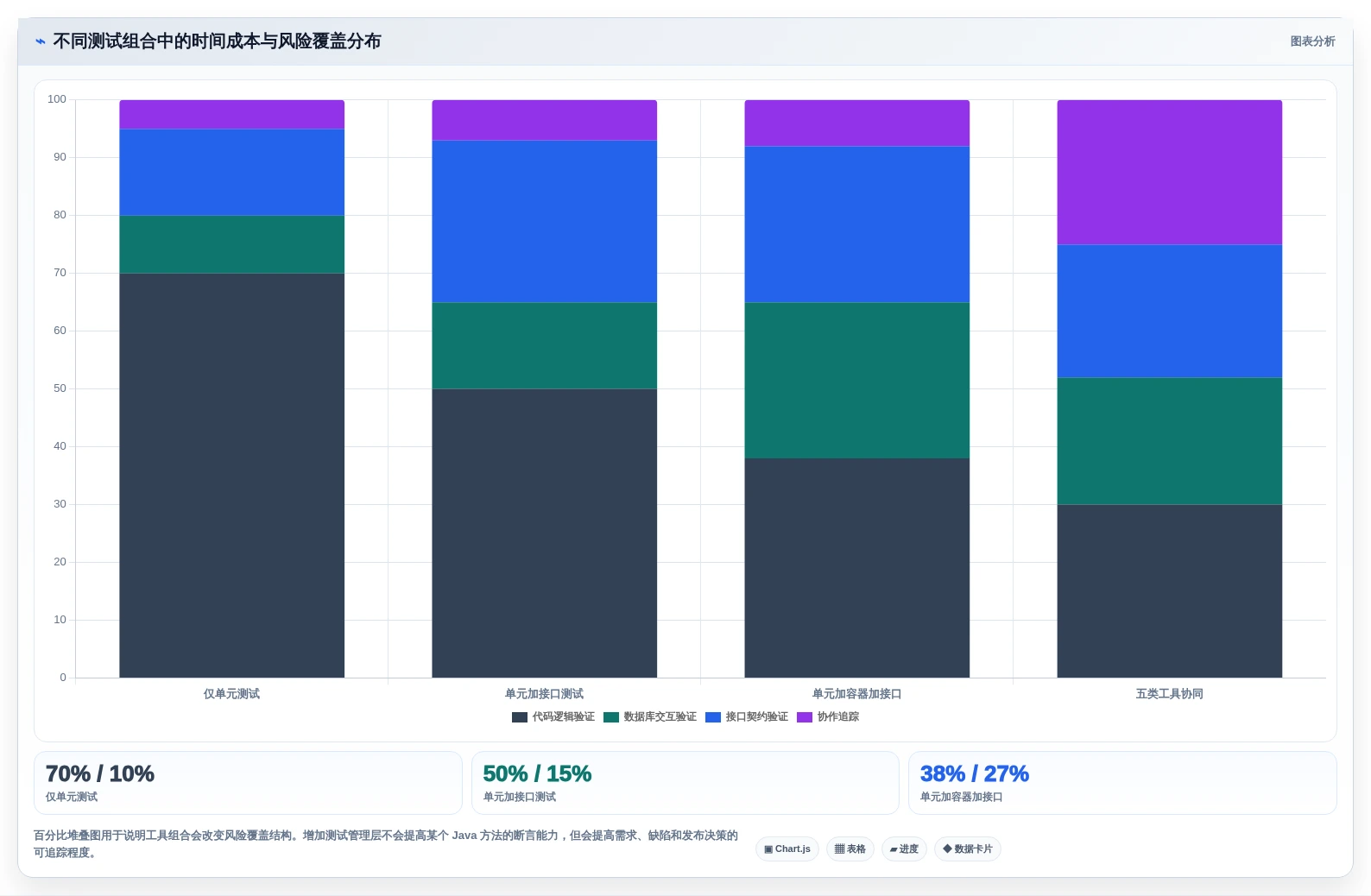
Task: Toggle the 代码逻辑验证 legend swatch
Action: click(520, 717)
